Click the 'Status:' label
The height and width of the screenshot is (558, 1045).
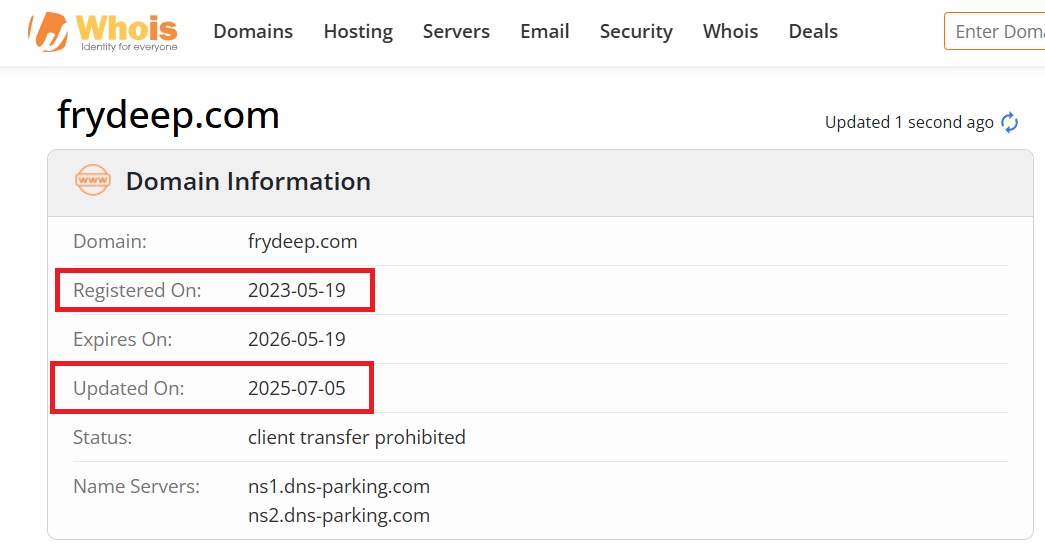click(103, 437)
